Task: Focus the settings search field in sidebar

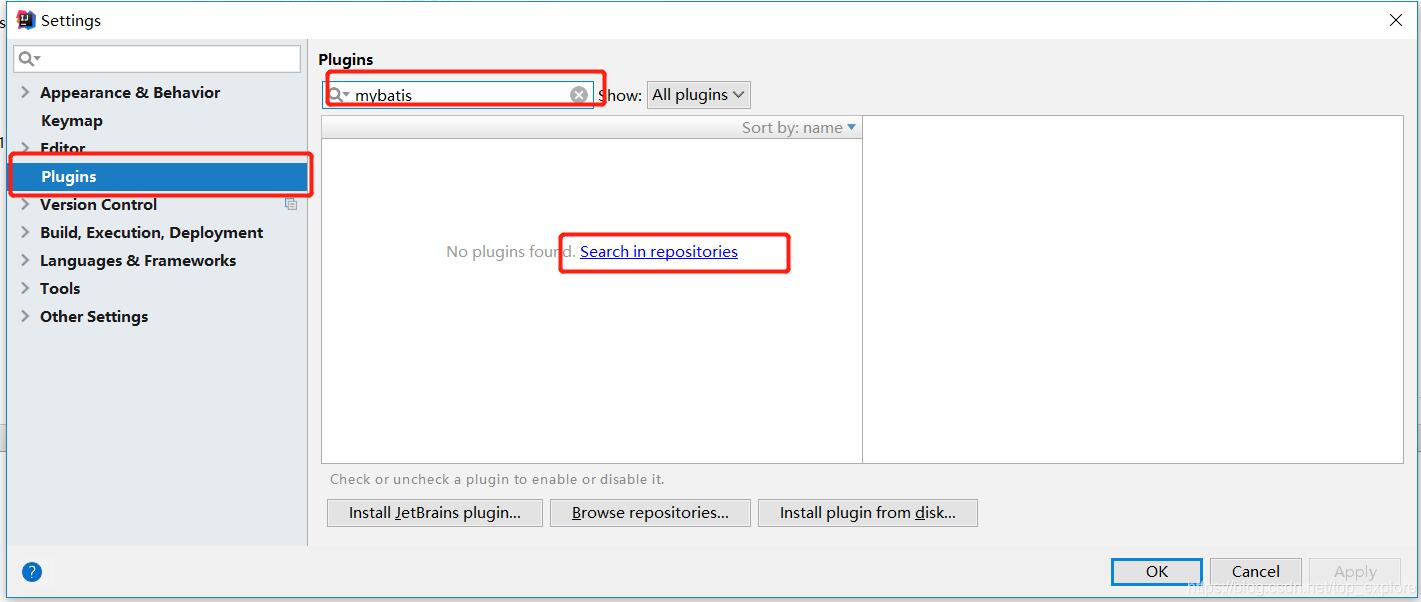Action: click(157, 59)
